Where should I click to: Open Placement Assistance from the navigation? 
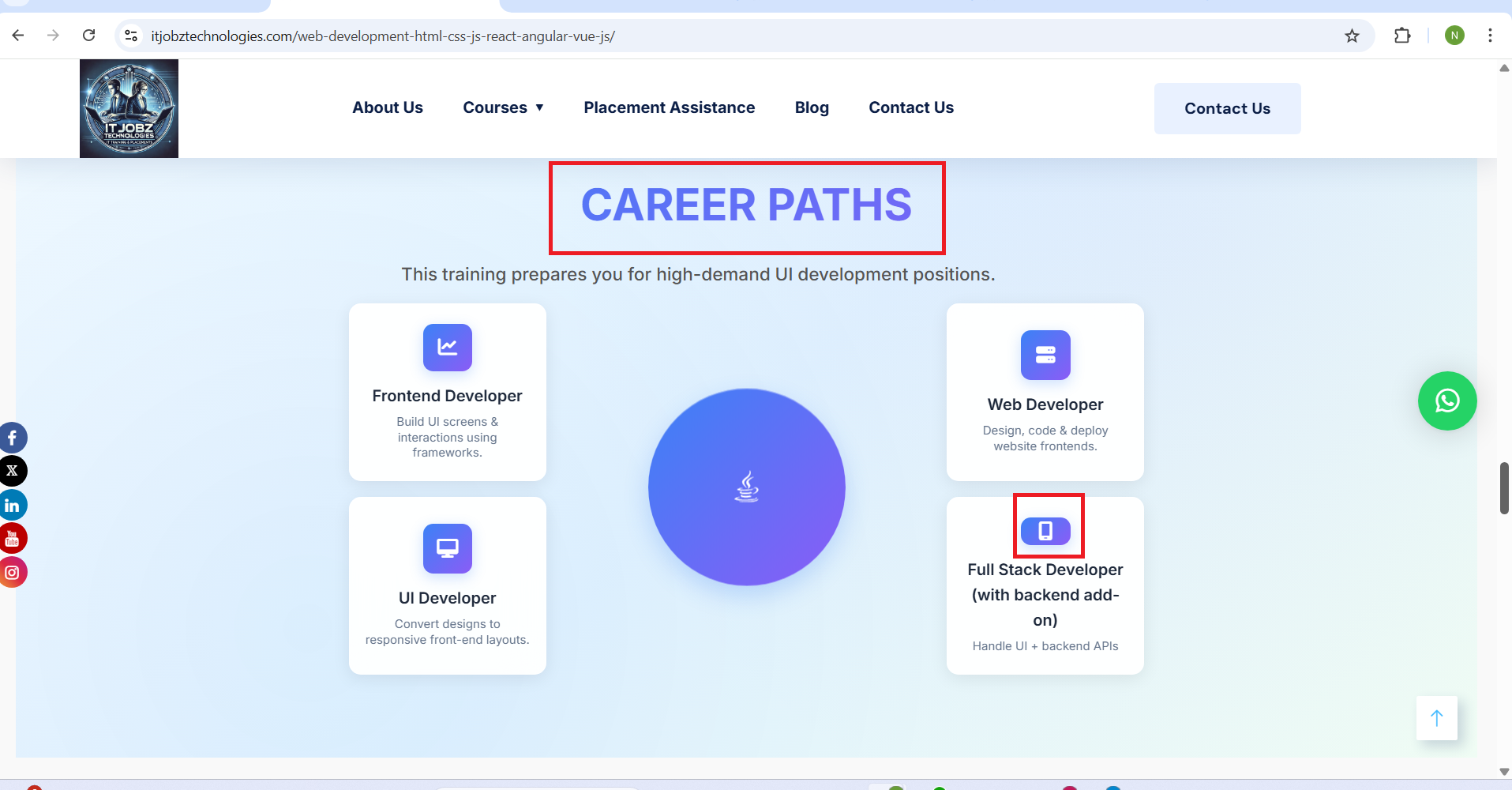pos(669,107)
